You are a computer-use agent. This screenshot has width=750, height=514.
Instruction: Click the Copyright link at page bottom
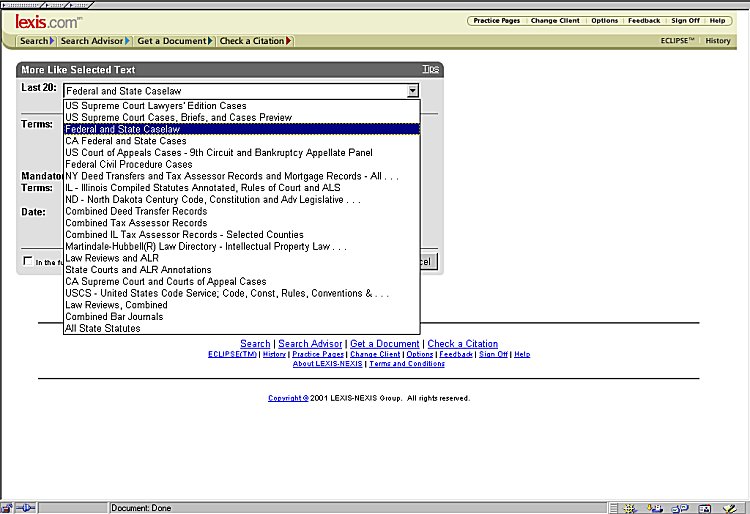[x=288, y=398]
